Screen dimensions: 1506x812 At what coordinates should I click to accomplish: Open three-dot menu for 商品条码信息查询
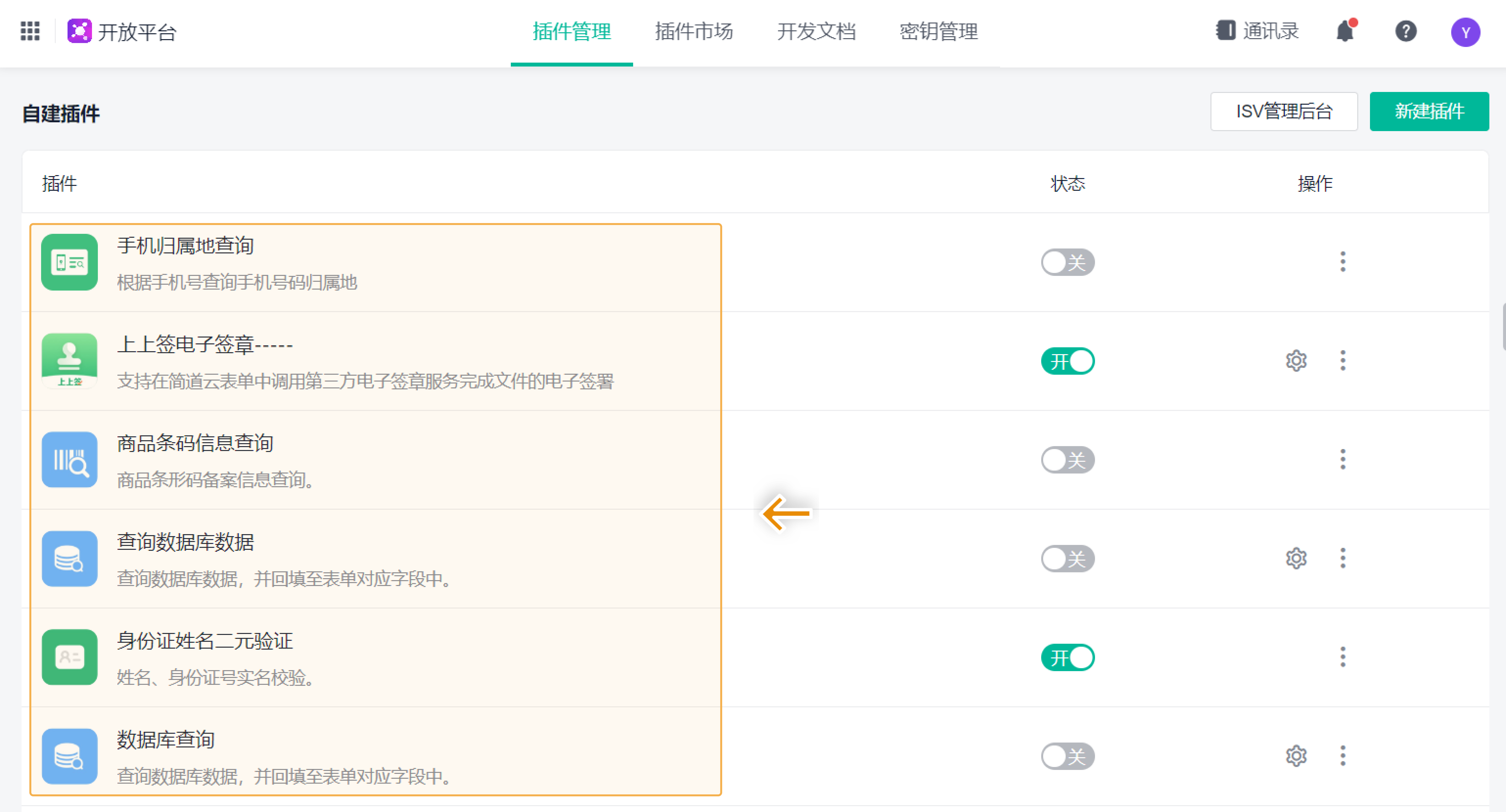click(1342, 460)
